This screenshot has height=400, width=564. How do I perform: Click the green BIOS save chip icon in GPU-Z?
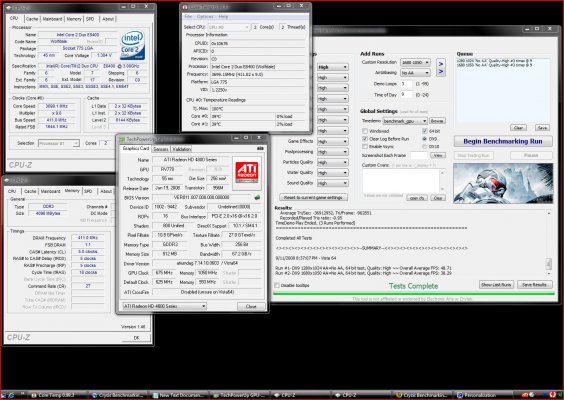(257, 197)
